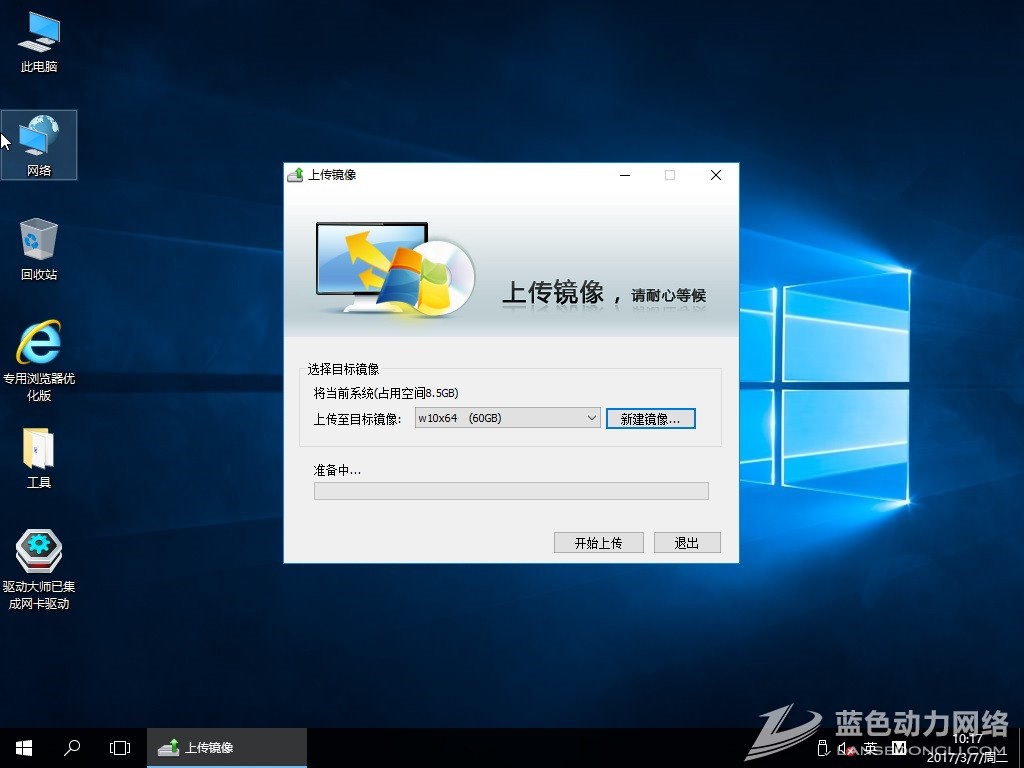Switch input language via 英 indicator
The height and width of the screenshot is (768, 1024).
(872, 748)
